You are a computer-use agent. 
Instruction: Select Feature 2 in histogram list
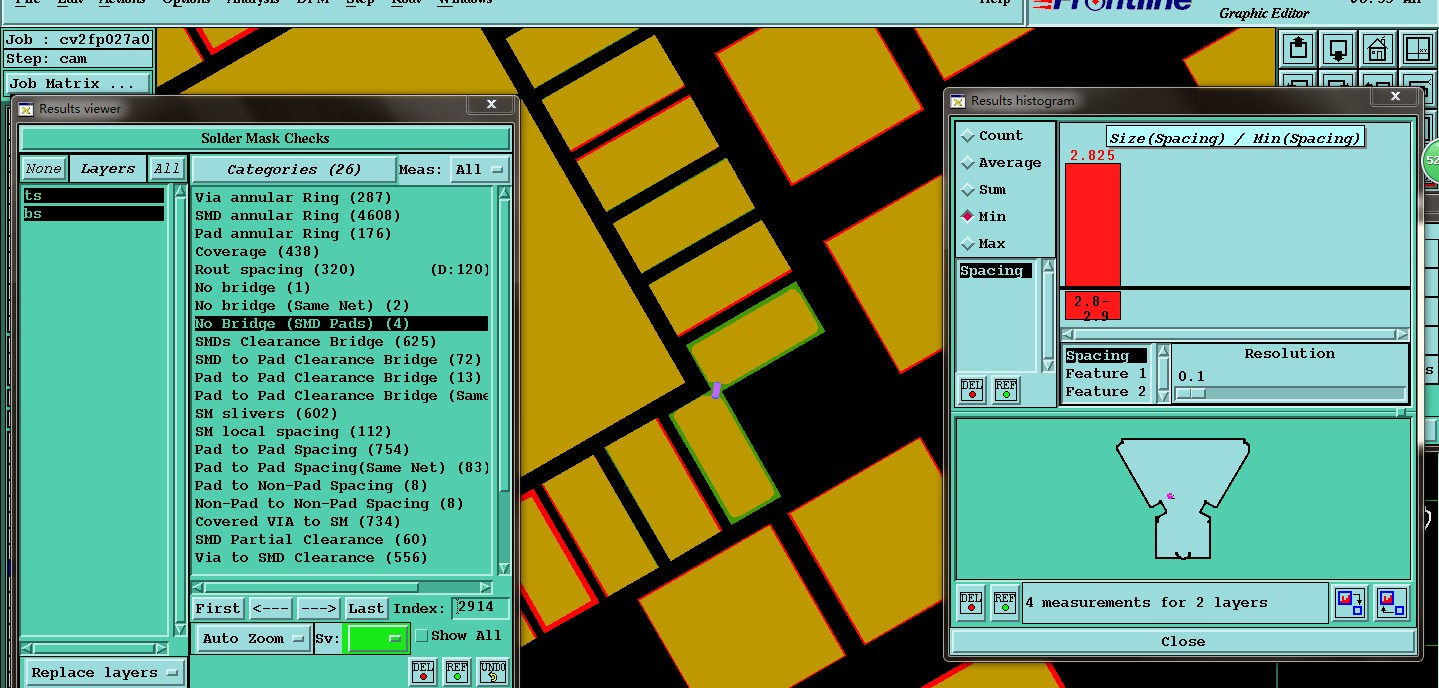point(1106,392)
